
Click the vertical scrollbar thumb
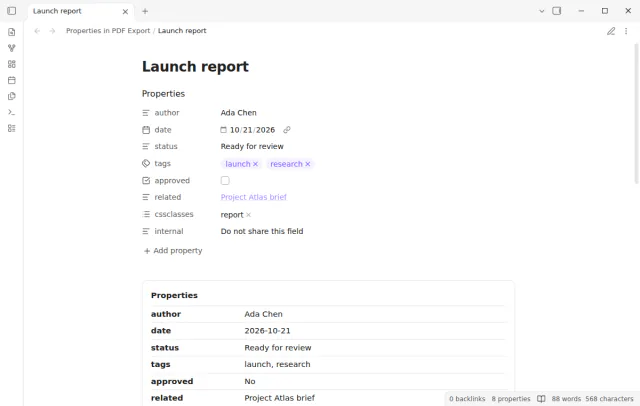[x=636, y=113]
